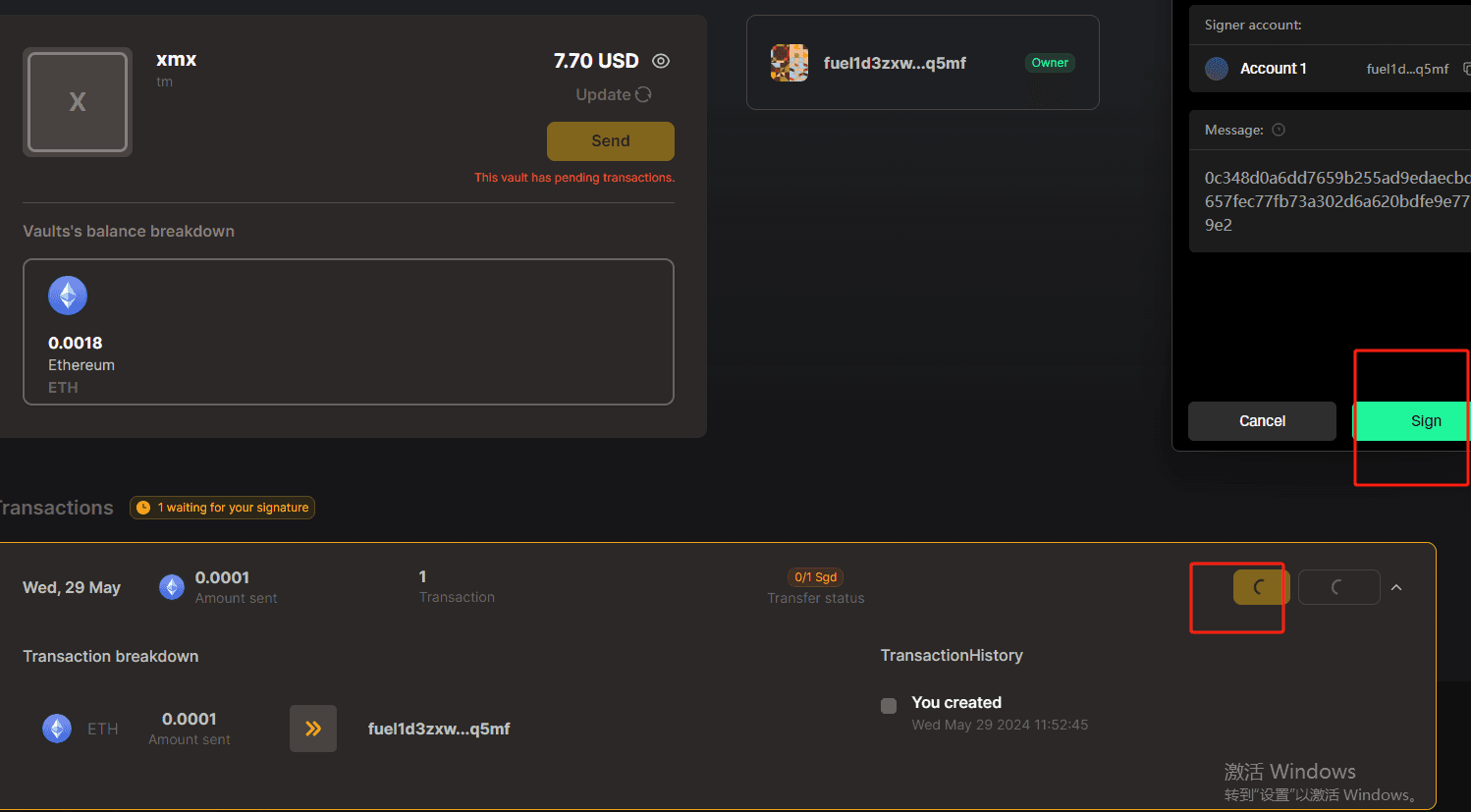Click the Ethereum logo in balance breakdown
Image resolution: width=1471 pixels, height=812 pixels.
coord(68,296)
